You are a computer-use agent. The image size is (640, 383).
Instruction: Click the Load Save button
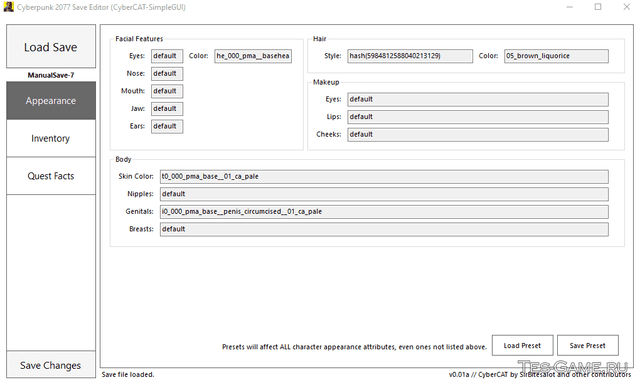(x=51, y=47)
